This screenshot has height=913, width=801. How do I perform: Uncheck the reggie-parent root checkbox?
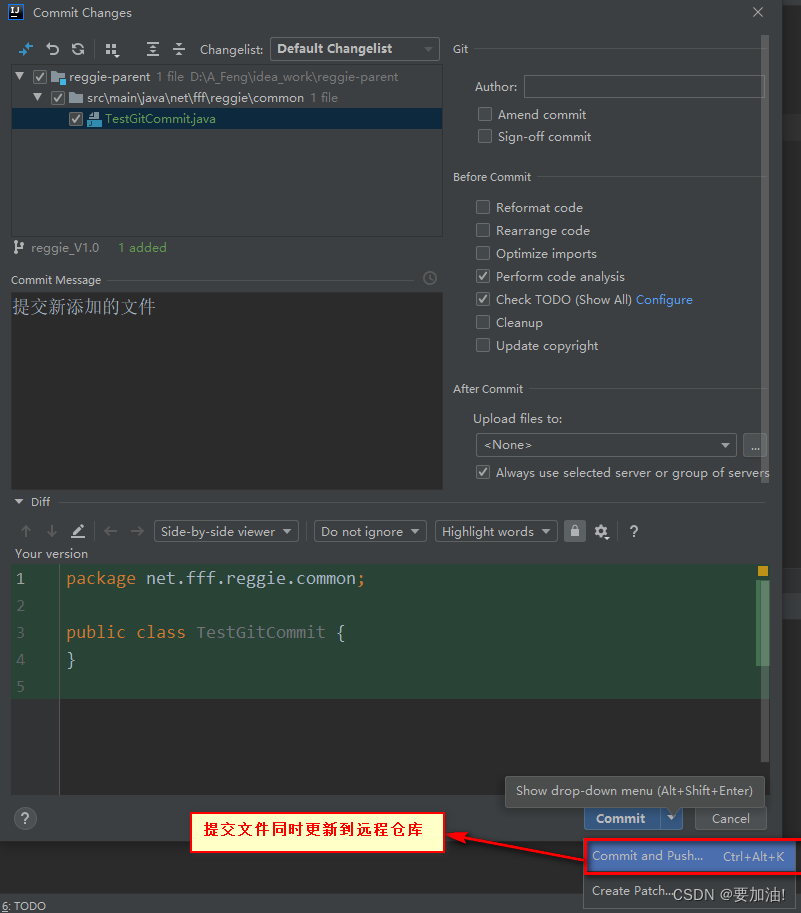(x=40, y=77)
